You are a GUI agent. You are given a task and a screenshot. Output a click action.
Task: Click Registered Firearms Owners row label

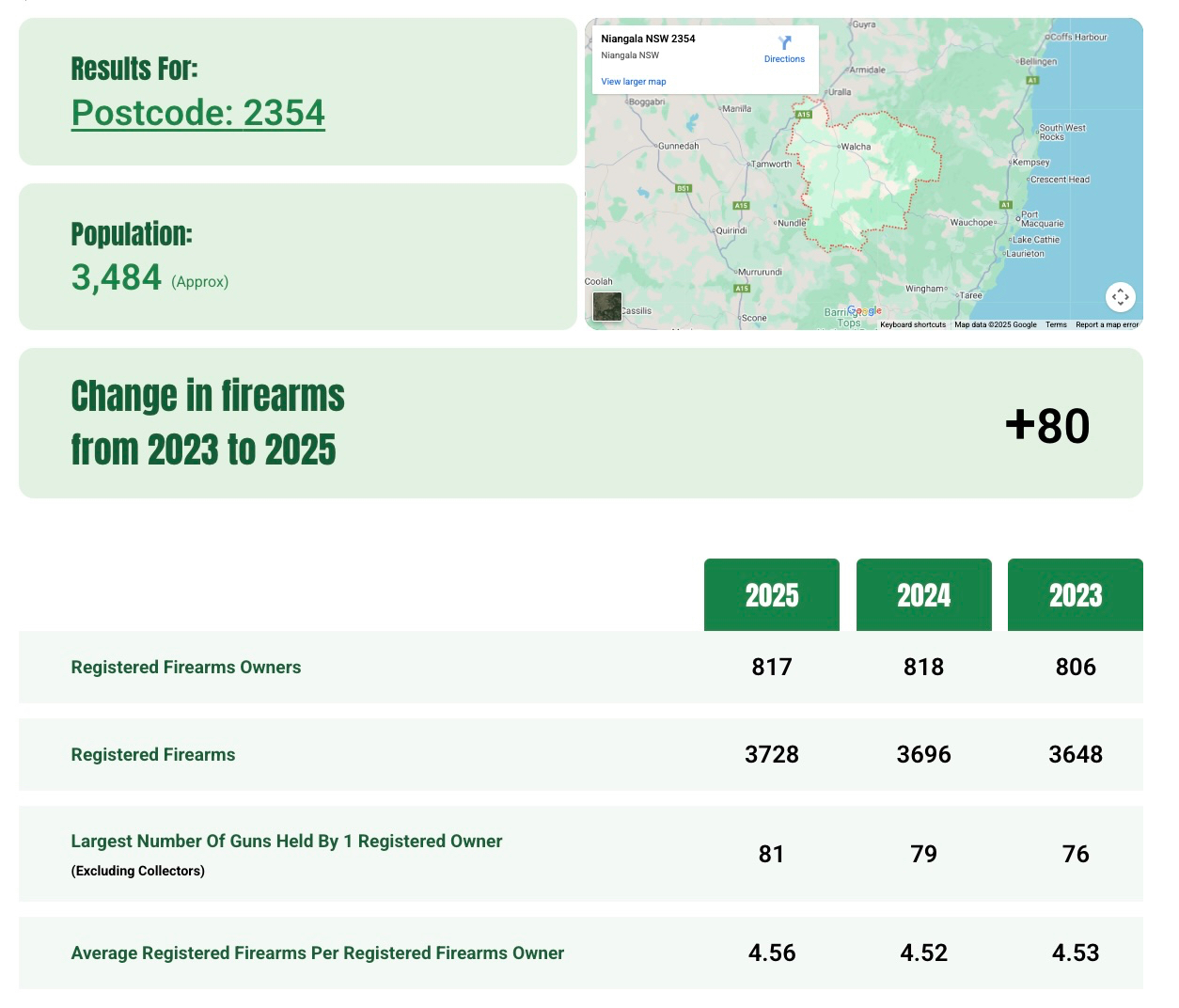coord(186,668)
